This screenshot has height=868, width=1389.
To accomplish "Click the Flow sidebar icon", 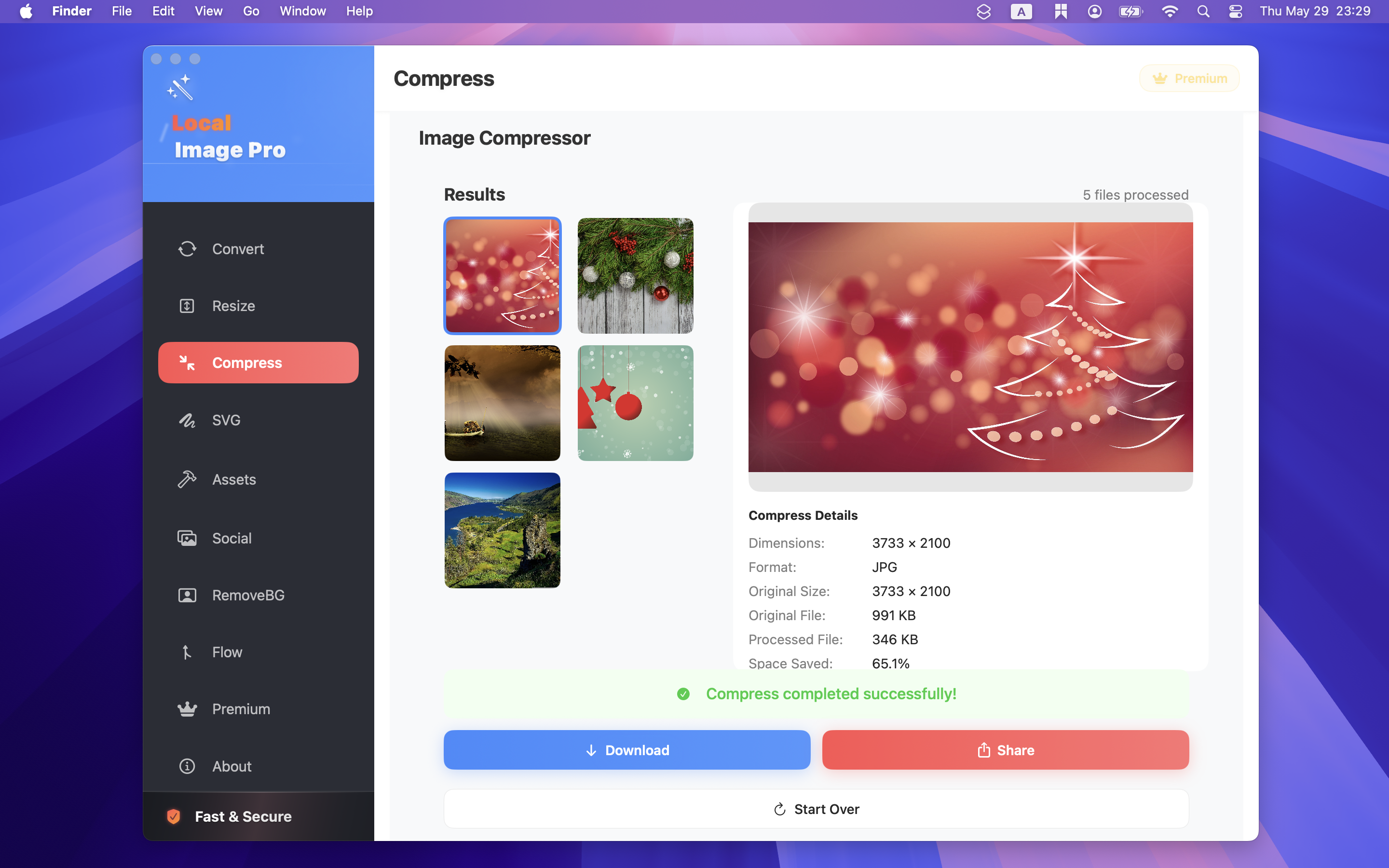I will [x=187, y=652].
